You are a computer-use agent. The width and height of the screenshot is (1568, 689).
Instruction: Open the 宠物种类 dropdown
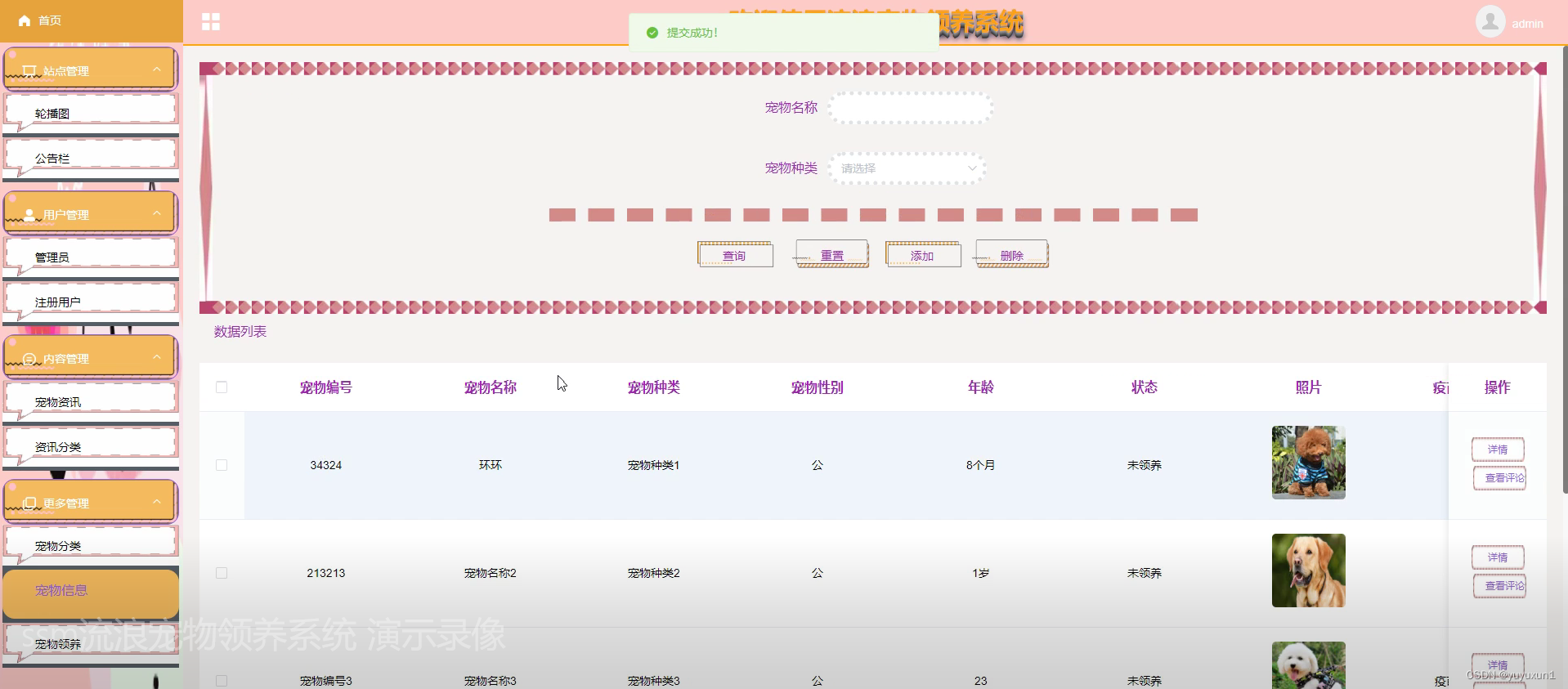907,168
